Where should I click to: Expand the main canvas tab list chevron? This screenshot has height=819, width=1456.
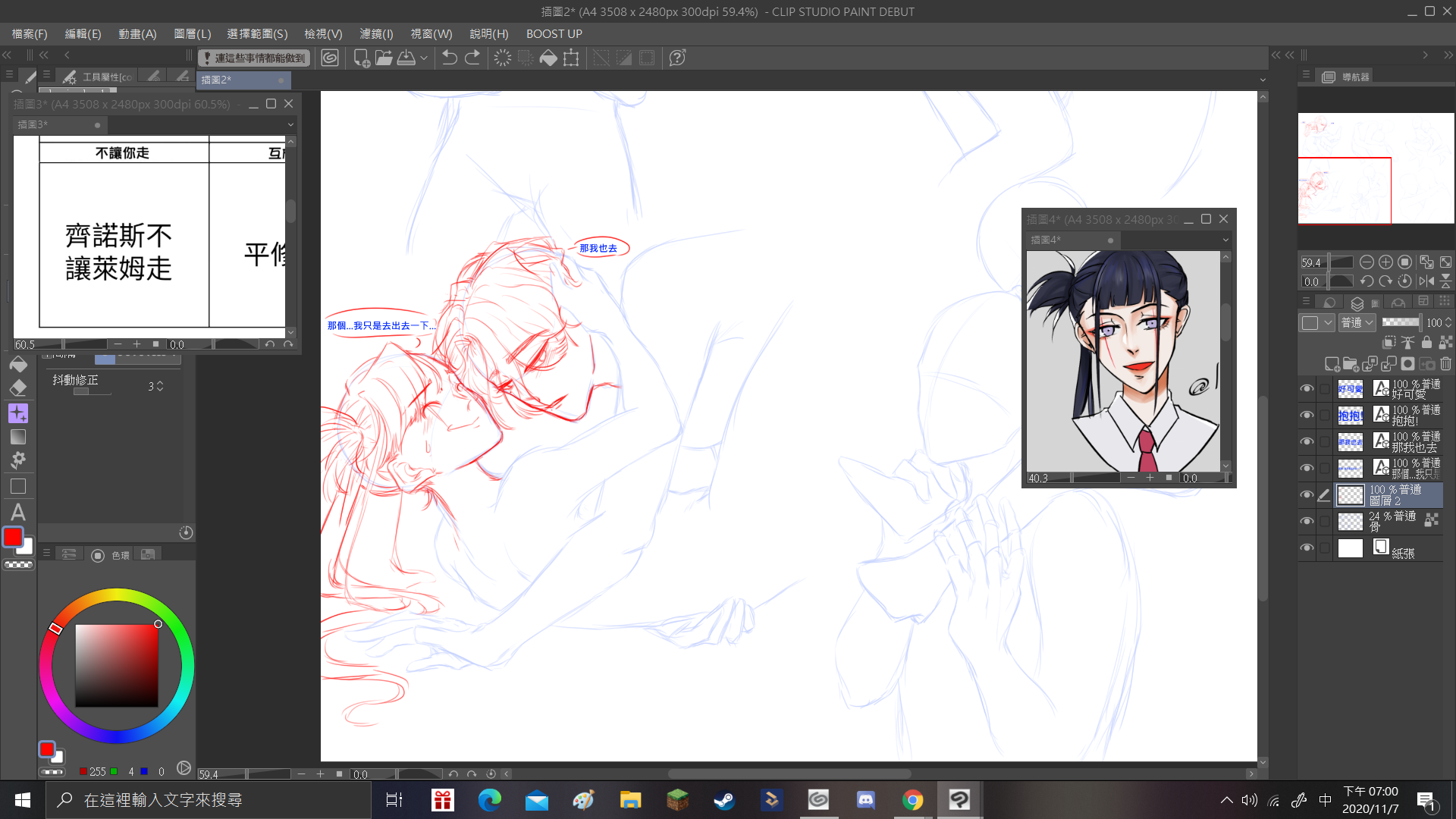tap(1263, 80)
